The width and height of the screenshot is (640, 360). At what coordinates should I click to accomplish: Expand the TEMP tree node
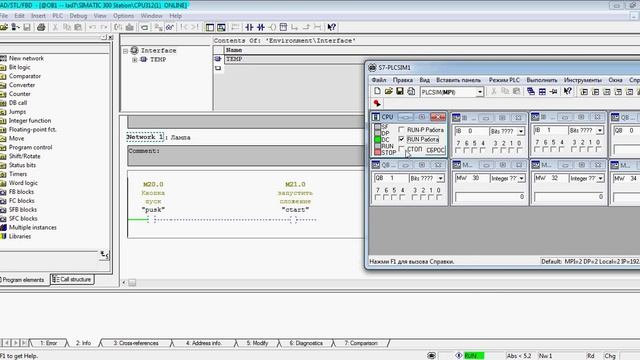(135, 60)
